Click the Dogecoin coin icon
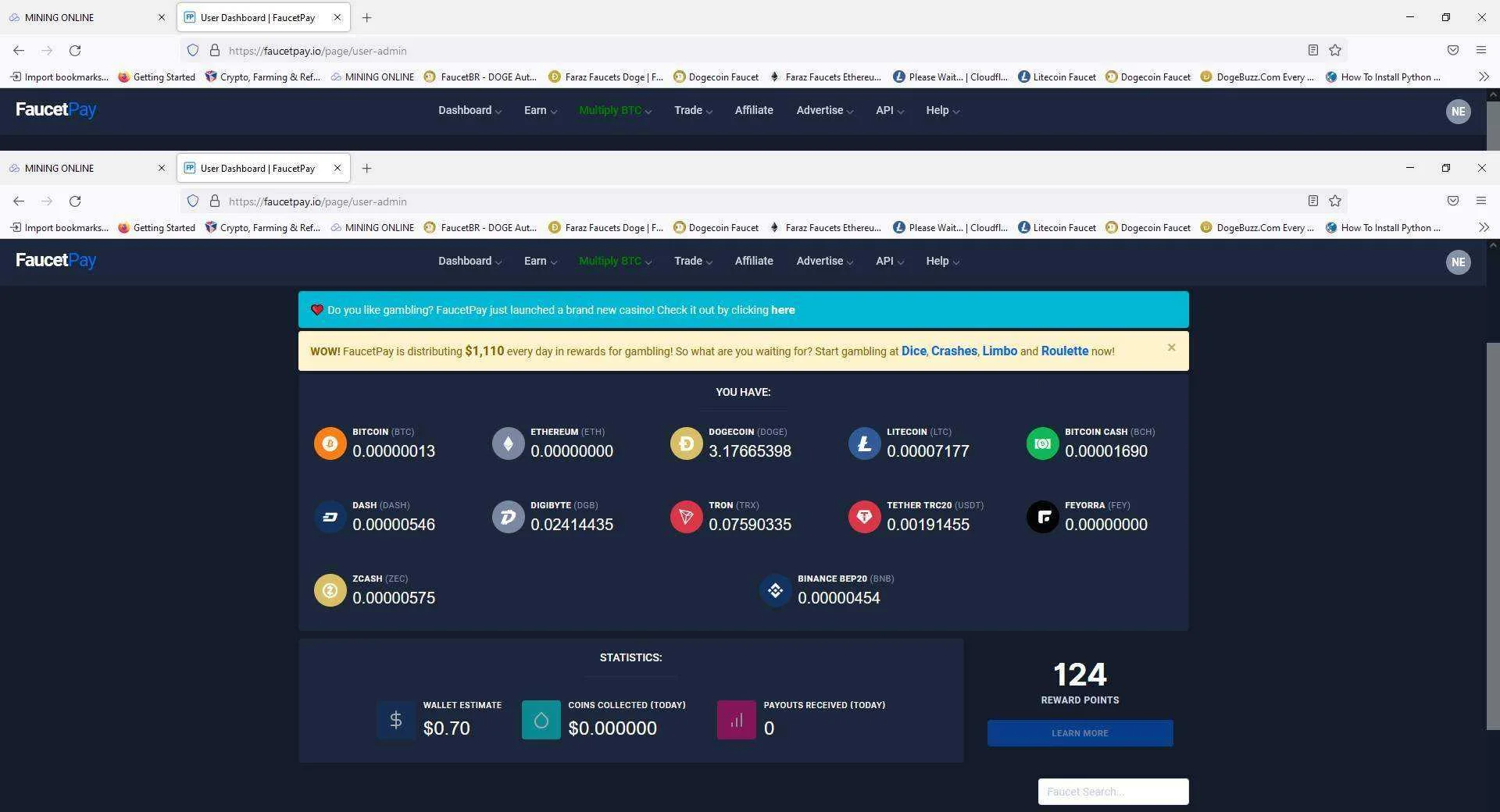 pyautogui.click(x=686, y=443)
